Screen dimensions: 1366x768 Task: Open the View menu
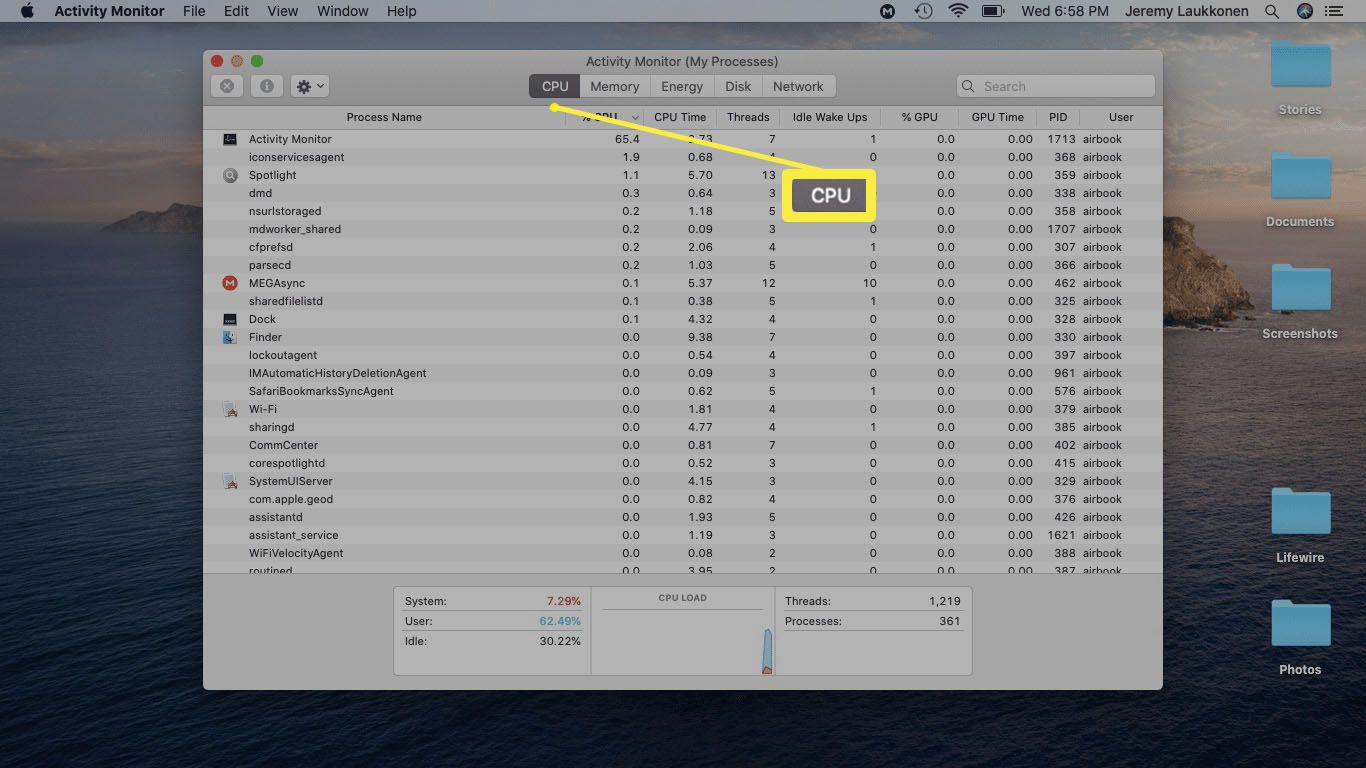tap(283, 11)
